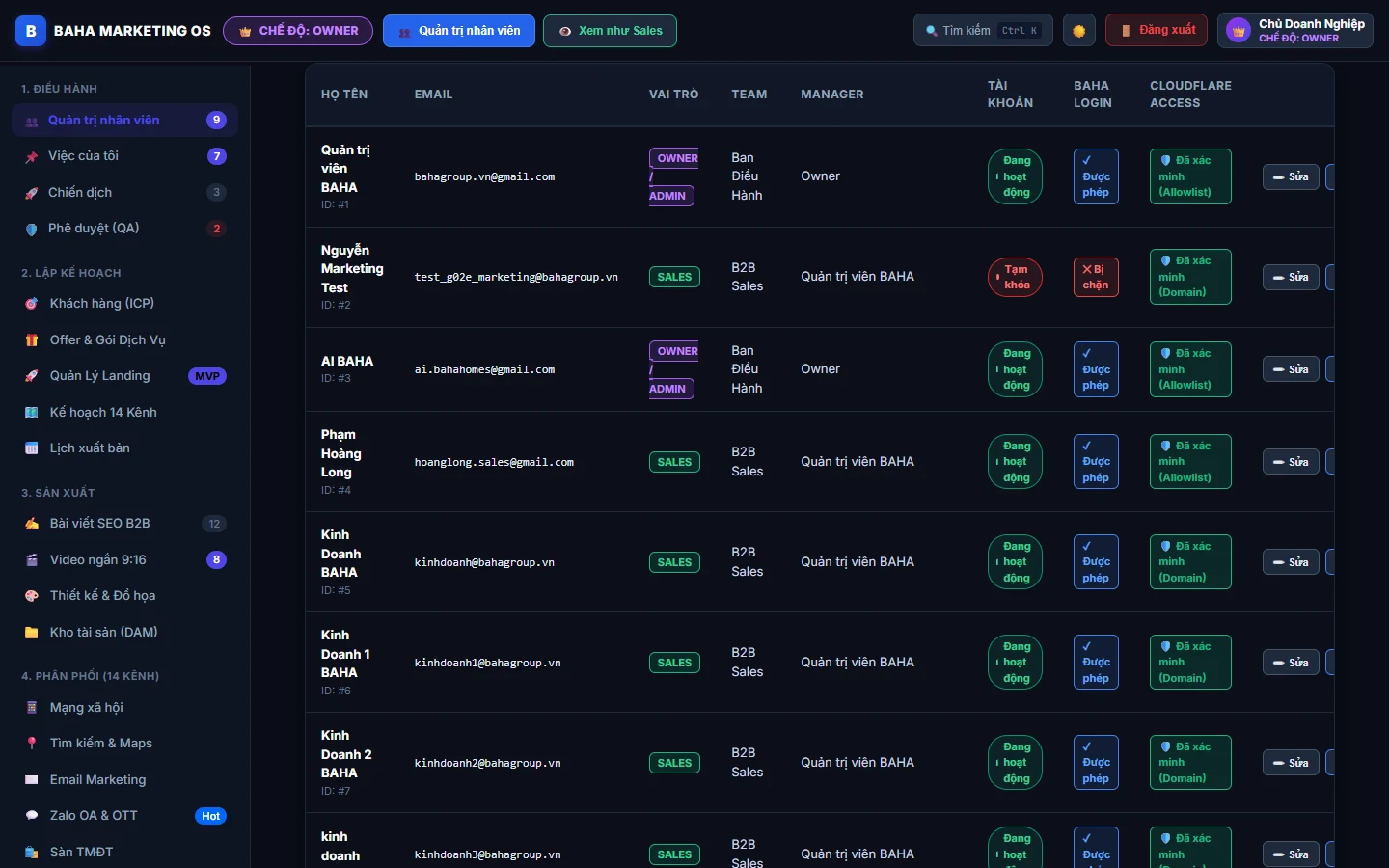Click the HỌ TÊN column header

pyautogui.click(x=344, y=95)
